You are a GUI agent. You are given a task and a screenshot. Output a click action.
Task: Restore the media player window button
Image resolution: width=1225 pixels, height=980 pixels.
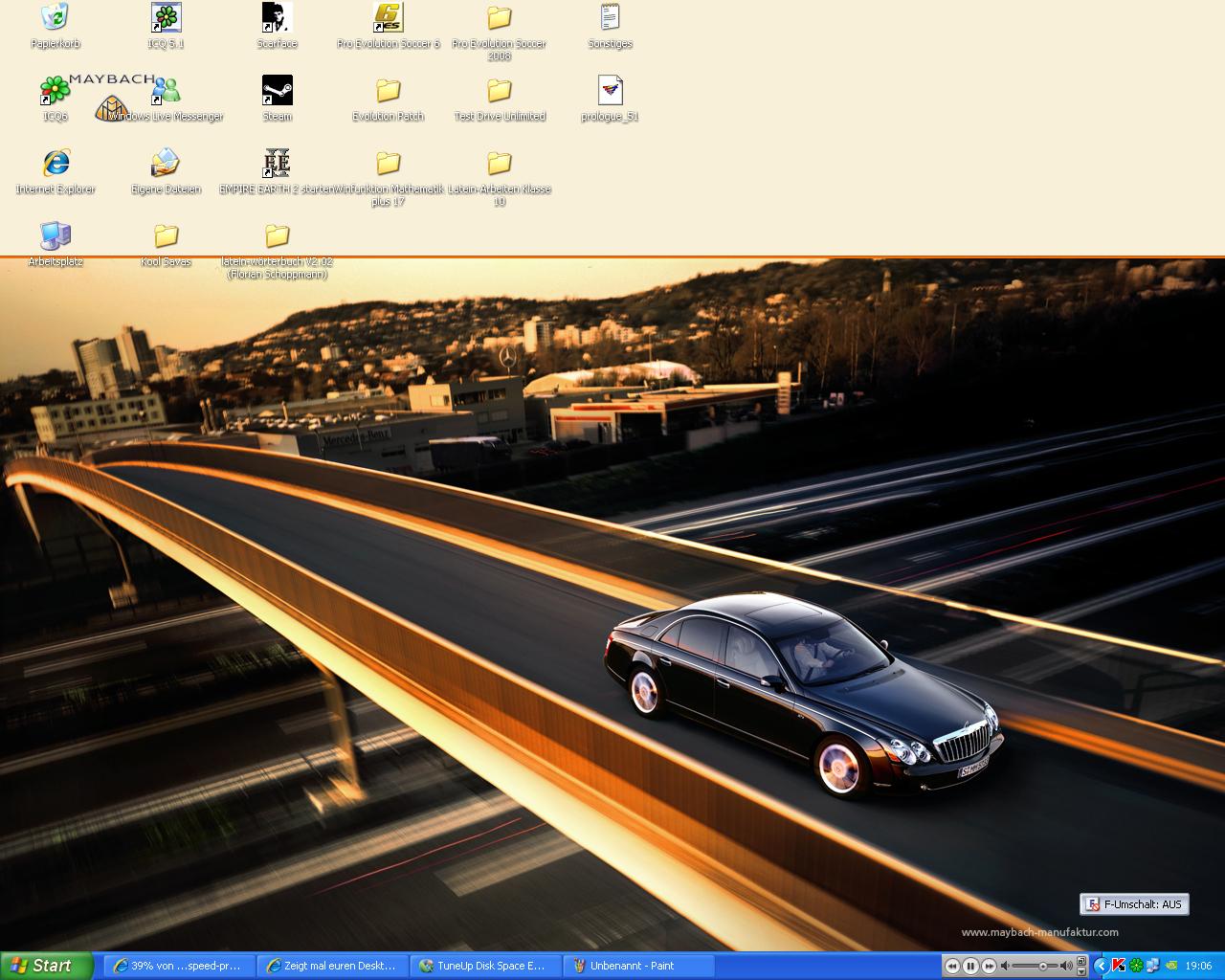click(x=1081, y=961)
